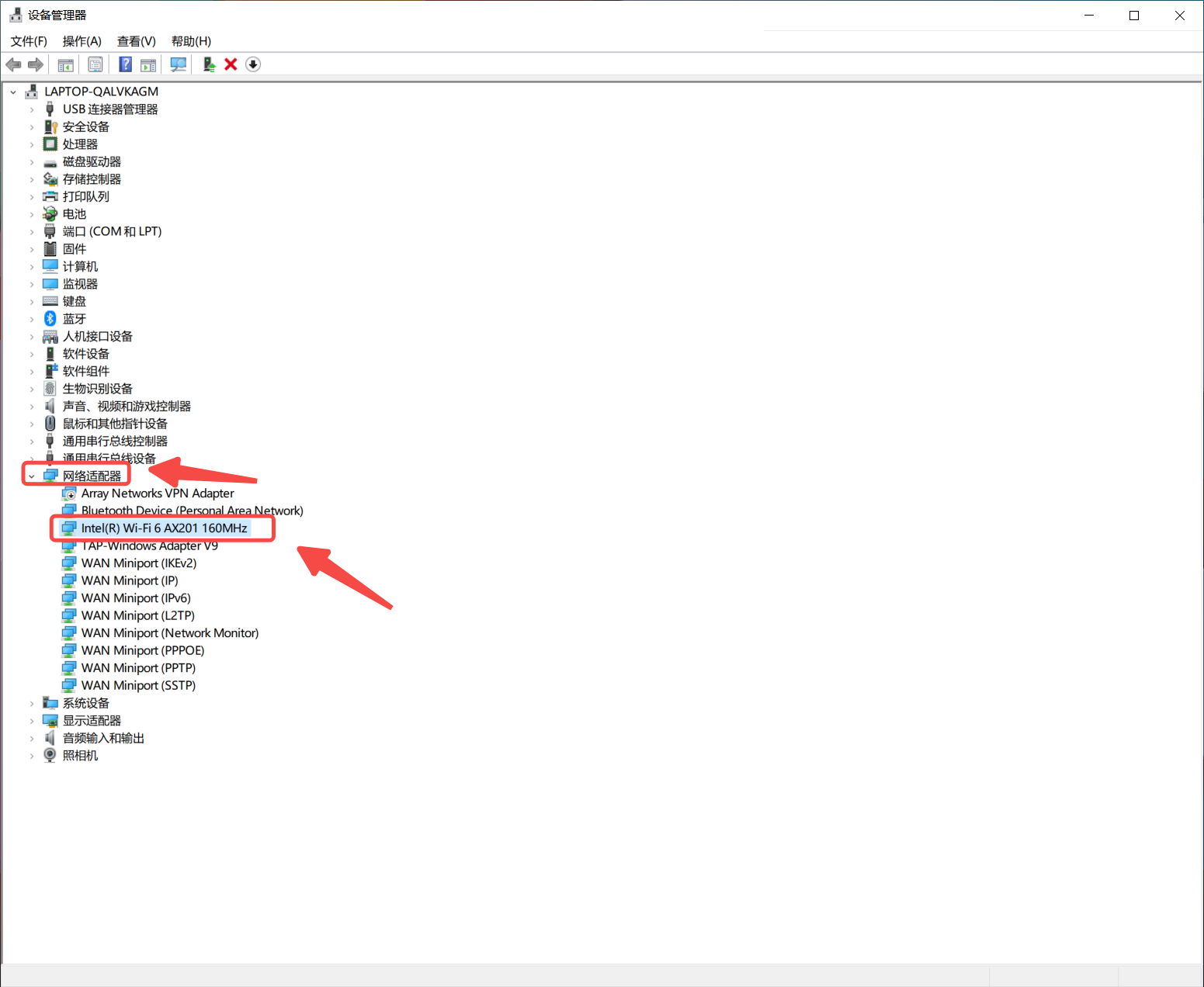Image resolution: width=1204 pixels, height=987 pixels.
Task: Open Help via blue question mark icon
Action: click(x=125, y=64)
